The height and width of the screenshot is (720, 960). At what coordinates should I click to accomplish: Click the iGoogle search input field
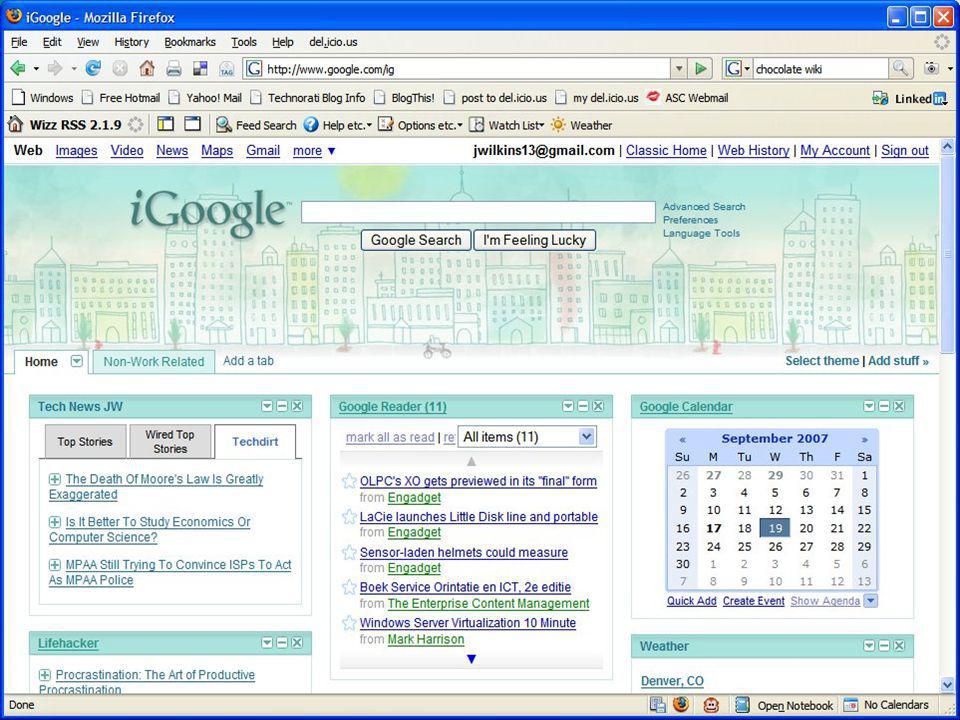[478, 212]
